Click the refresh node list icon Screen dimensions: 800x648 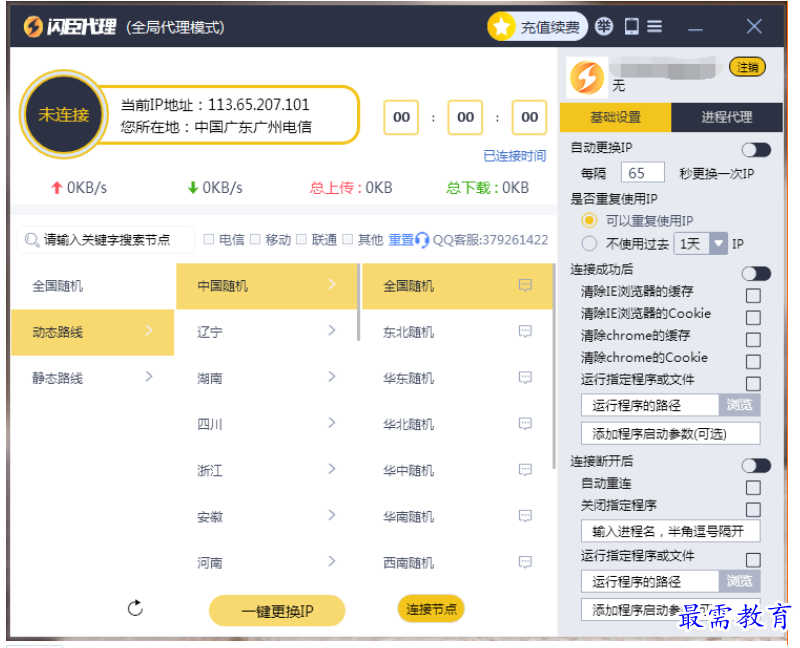(135, 608)
